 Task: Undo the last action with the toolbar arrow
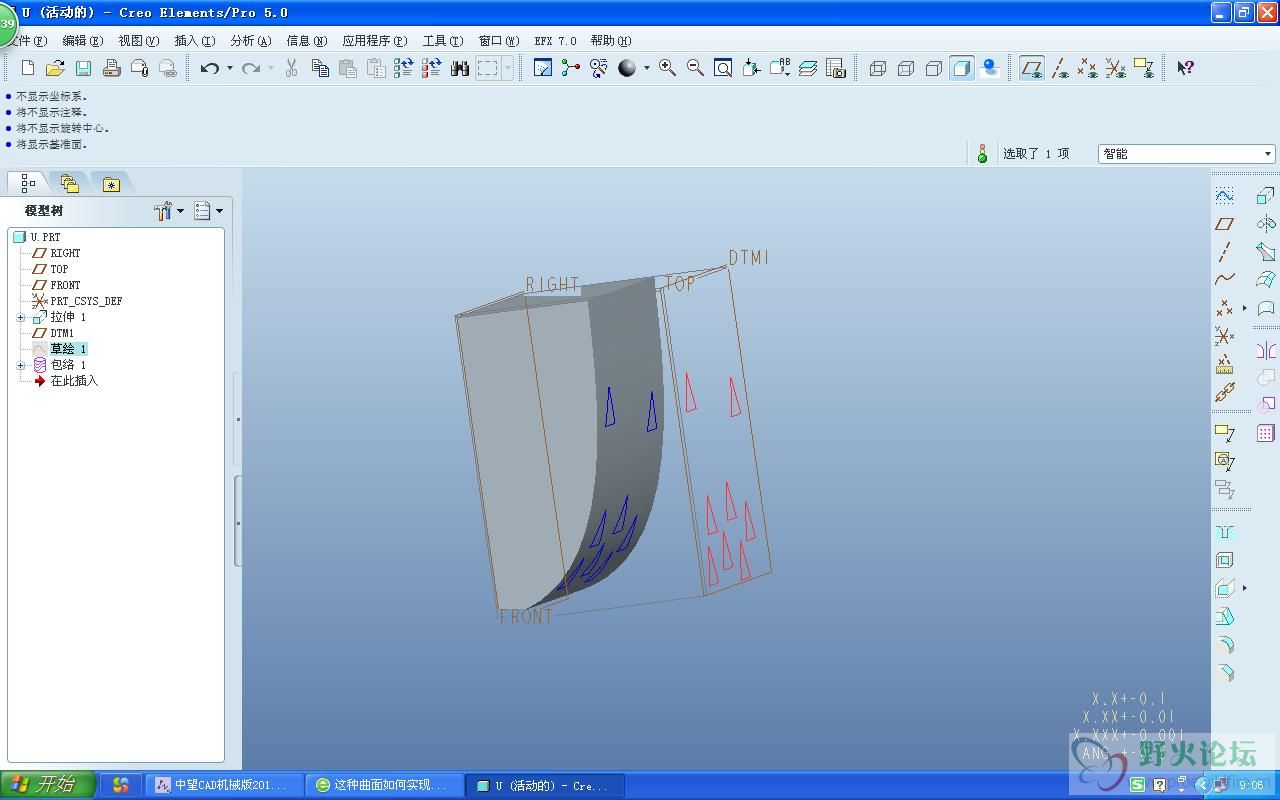coord(209,68)
